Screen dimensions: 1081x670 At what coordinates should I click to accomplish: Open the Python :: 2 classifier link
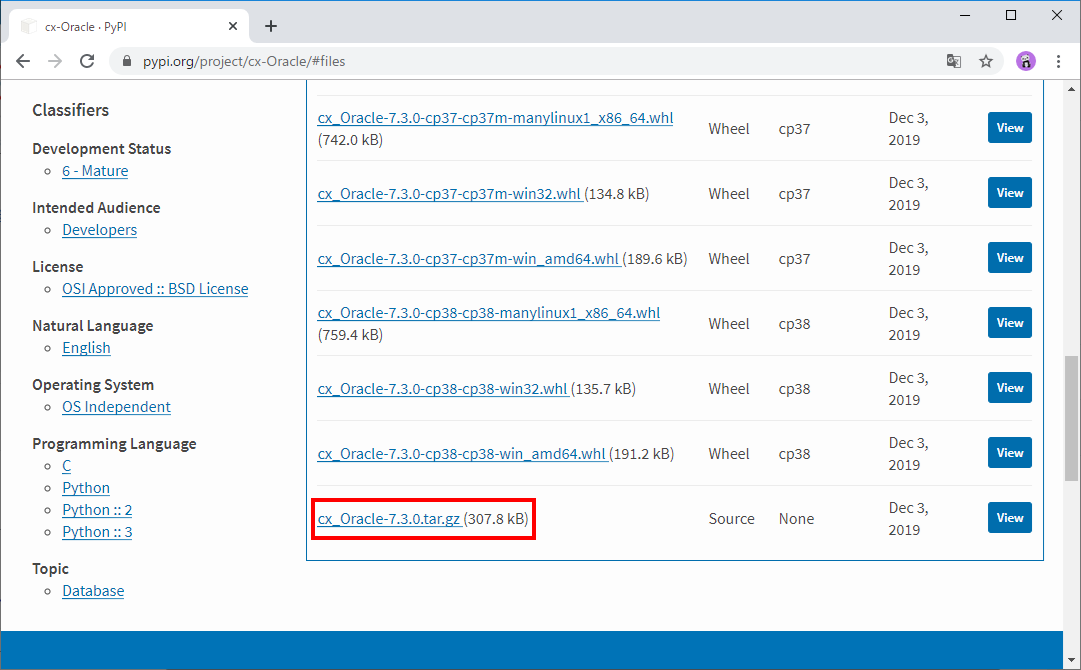pyautogui.click(x=97, y=510)
